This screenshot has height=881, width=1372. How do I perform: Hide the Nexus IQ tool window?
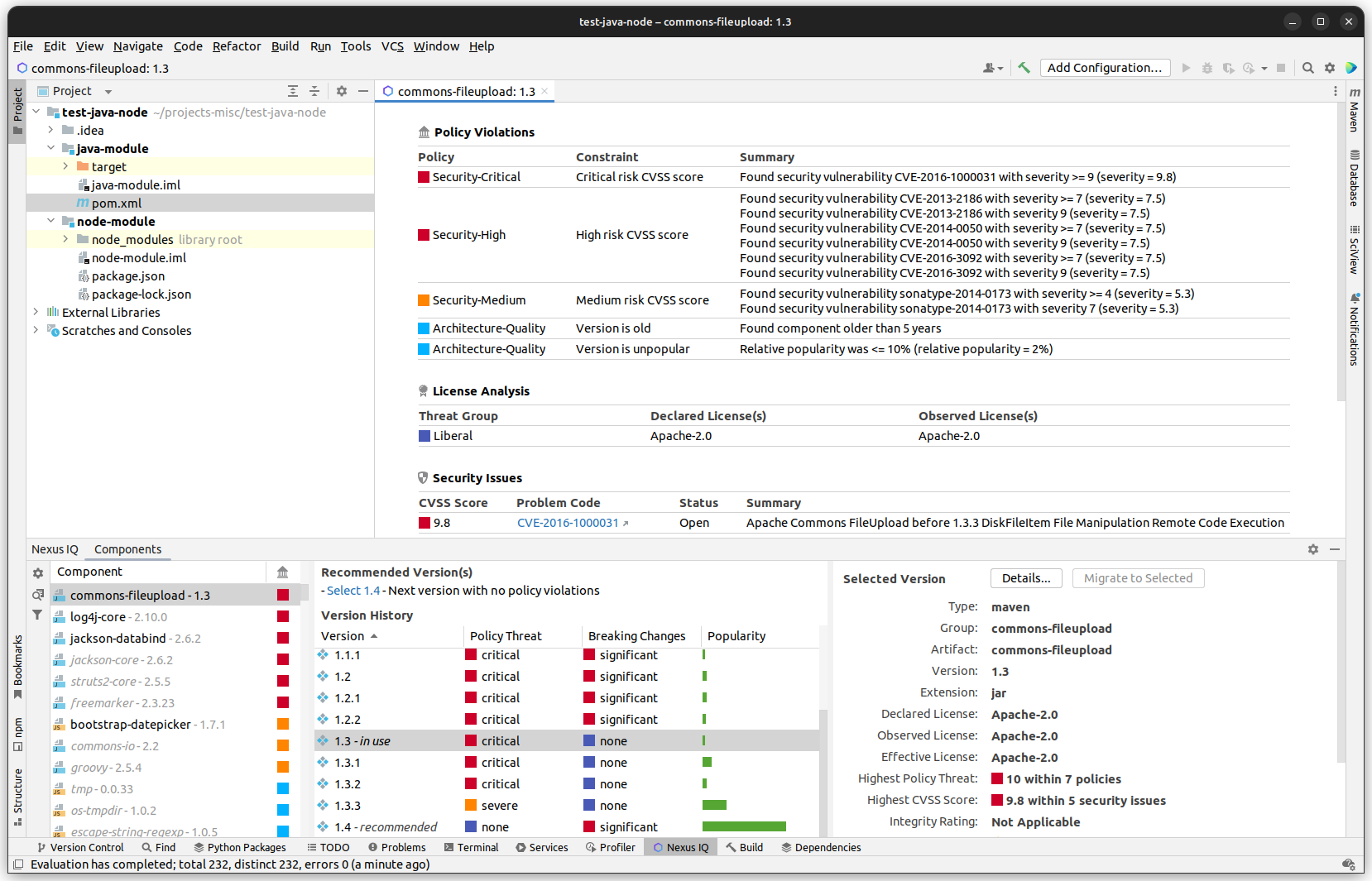point(1335,549)
